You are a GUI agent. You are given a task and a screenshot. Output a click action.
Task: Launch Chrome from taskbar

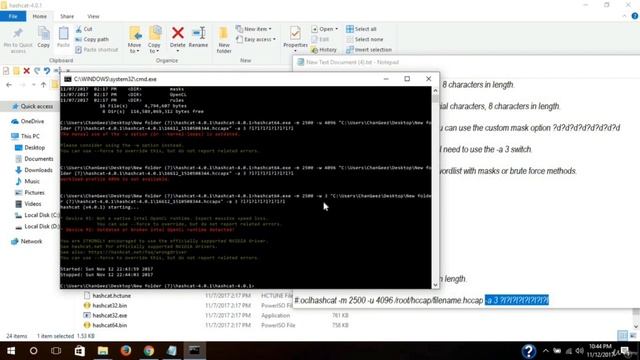(x=149, y=351)
